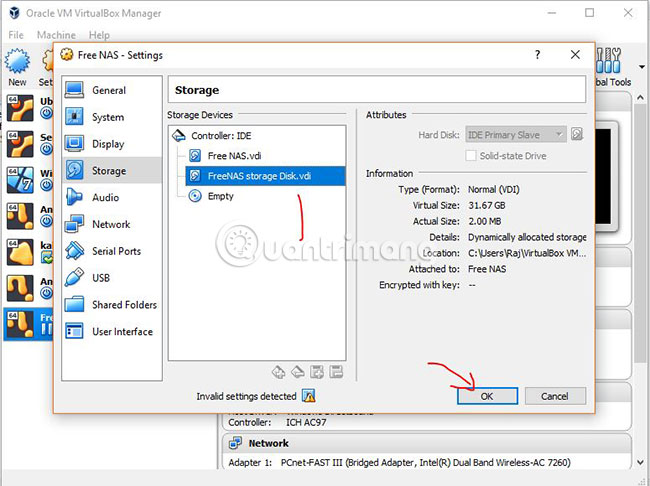The image size is (650, 486).
Task: Go to Network settings category
Action: click(x=112, y=224)
